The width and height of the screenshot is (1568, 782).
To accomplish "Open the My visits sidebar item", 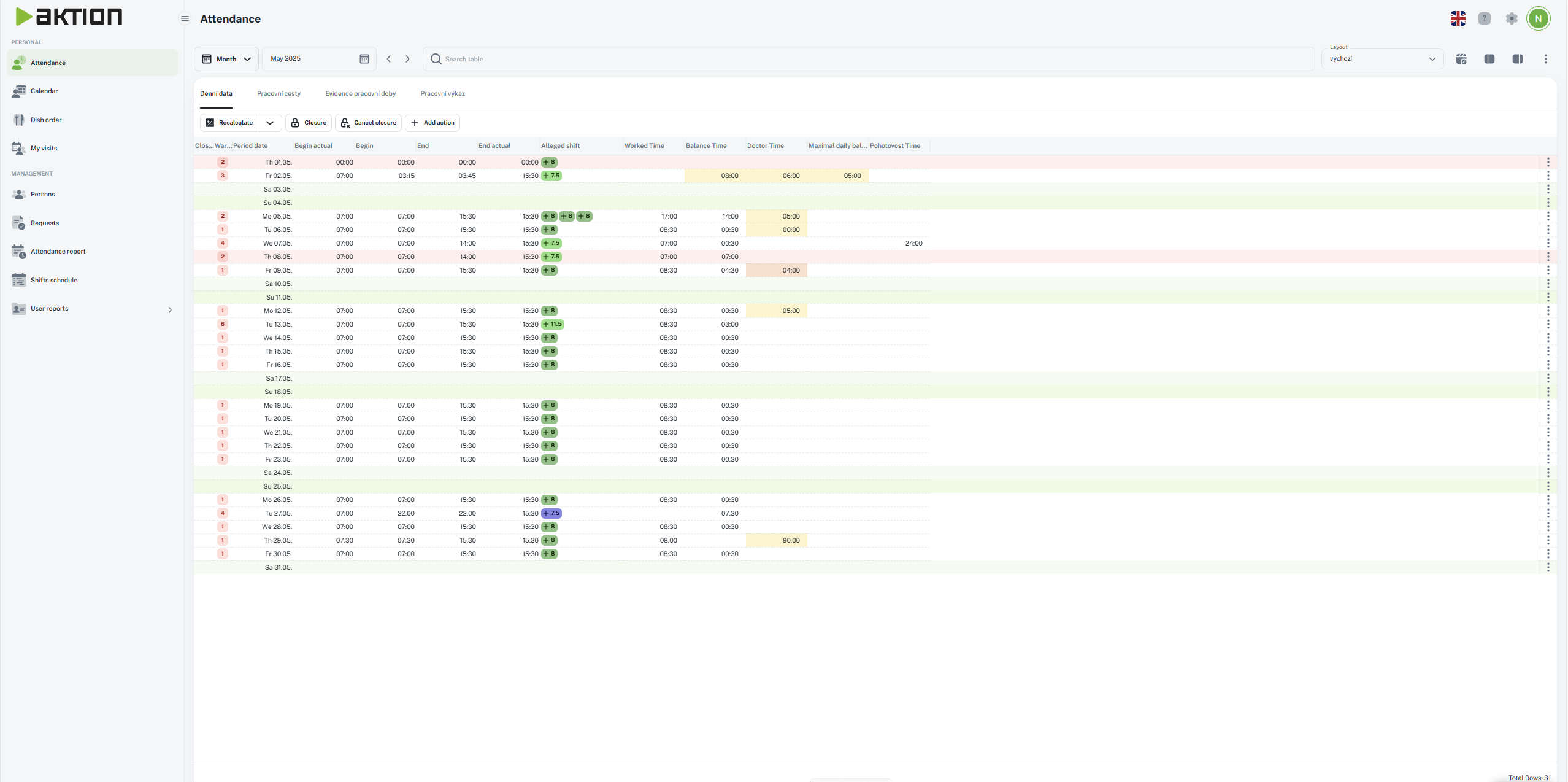I will click(44, 148).
